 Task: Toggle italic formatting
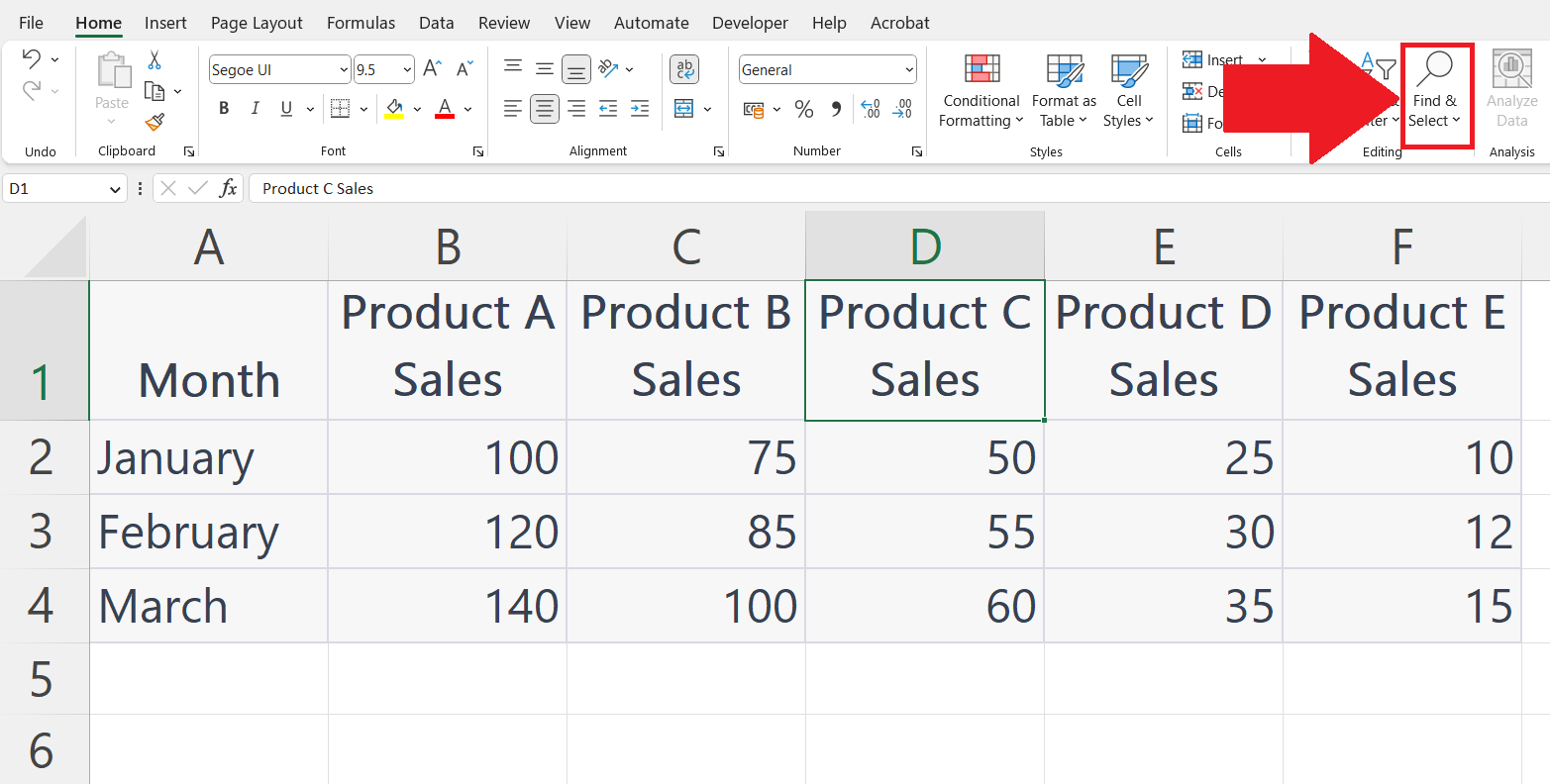[254, 108]
